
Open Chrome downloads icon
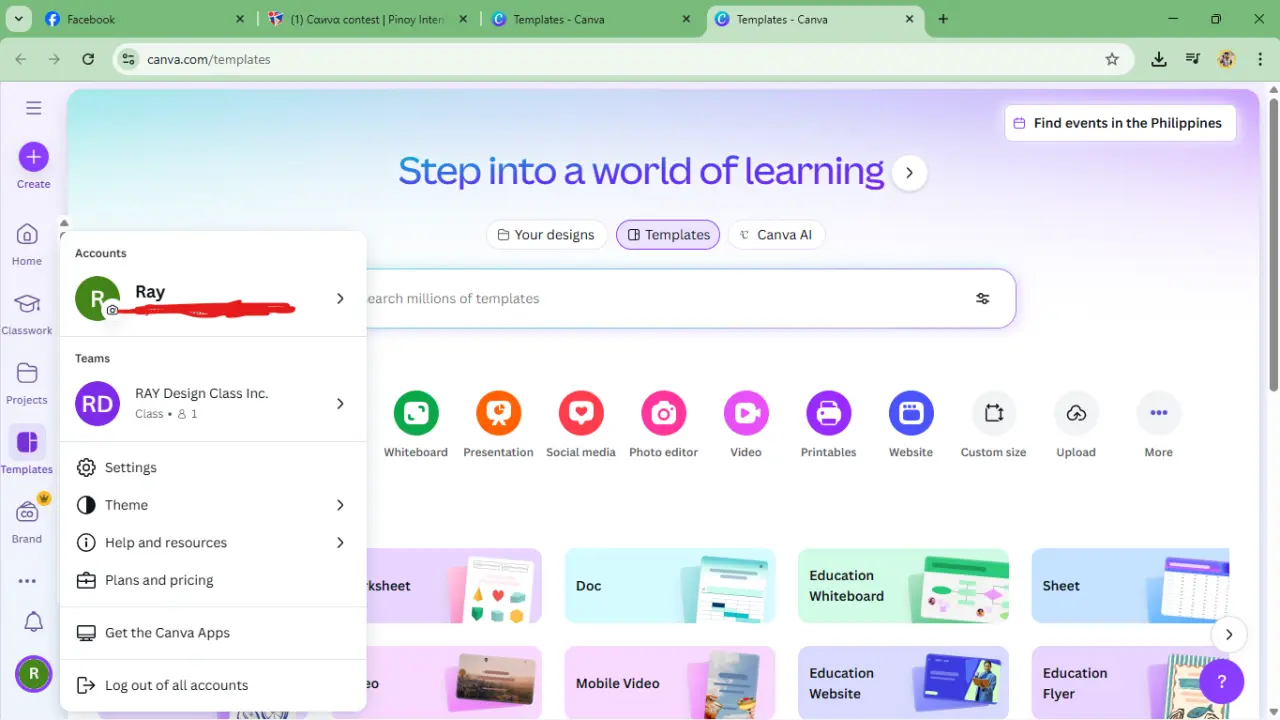click(x=1159, y=59)
